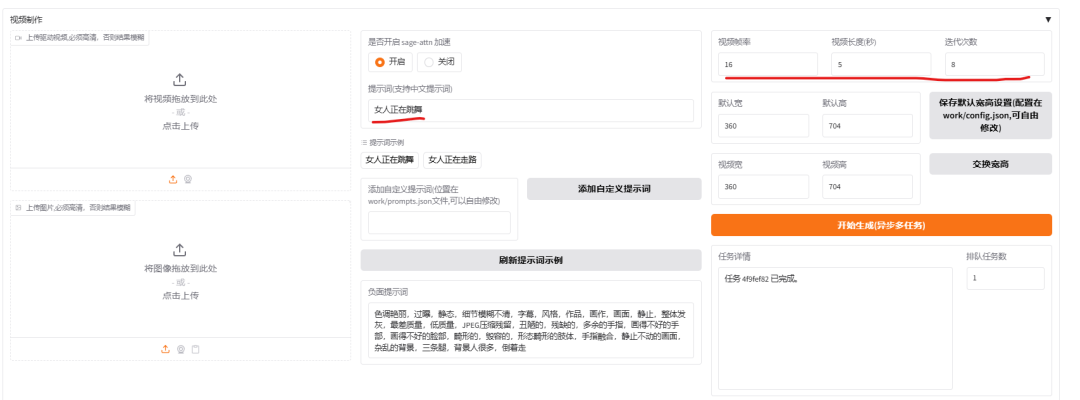Click the 迭代次数 field showing 8

[995, 64]
